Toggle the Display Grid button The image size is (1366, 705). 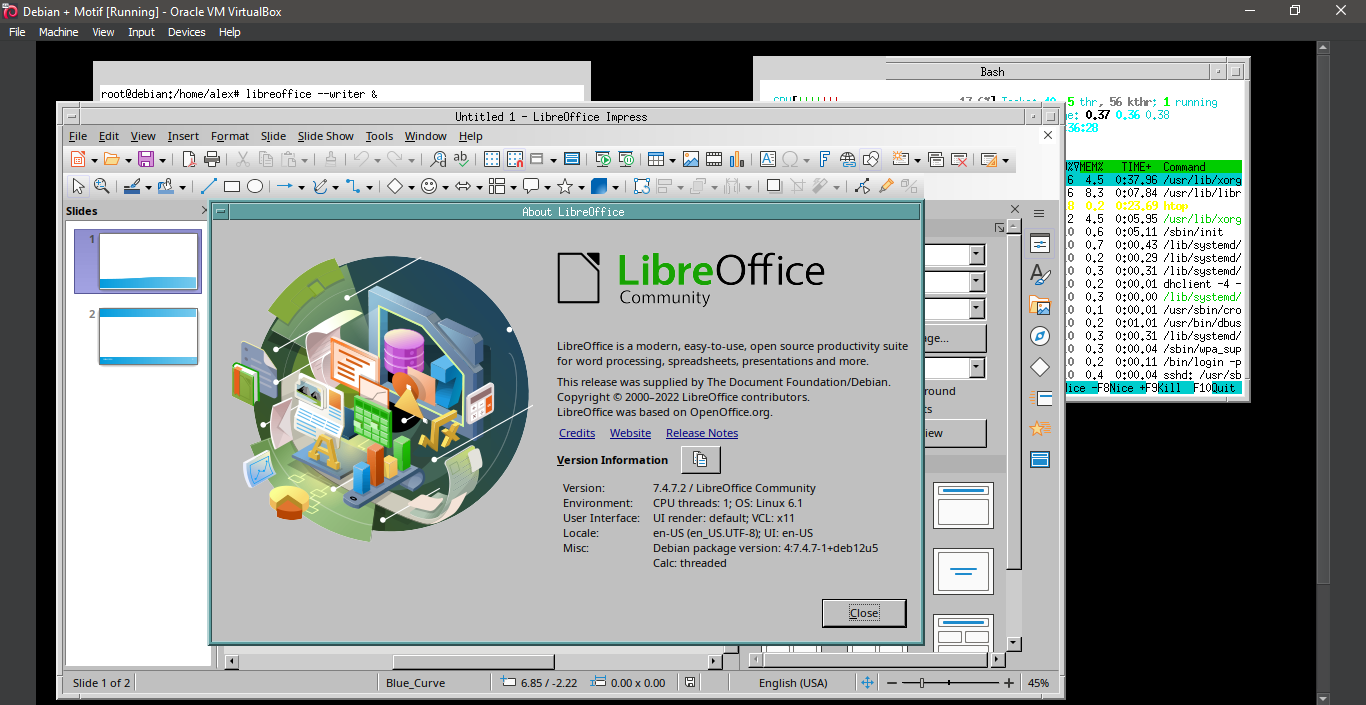tap(492, 159)
